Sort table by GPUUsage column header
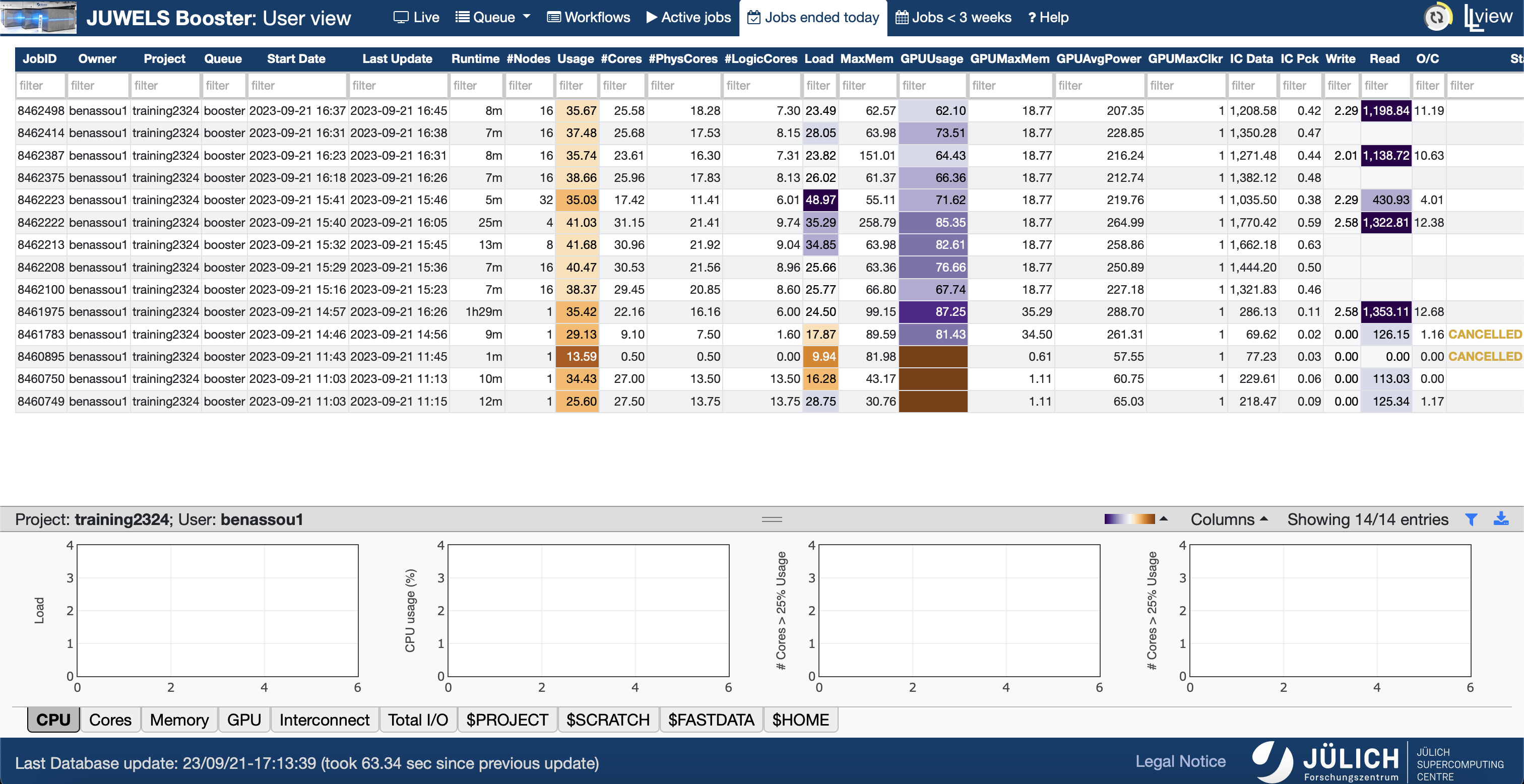Screen dimensions: 1524x784 tap(931, 58)
